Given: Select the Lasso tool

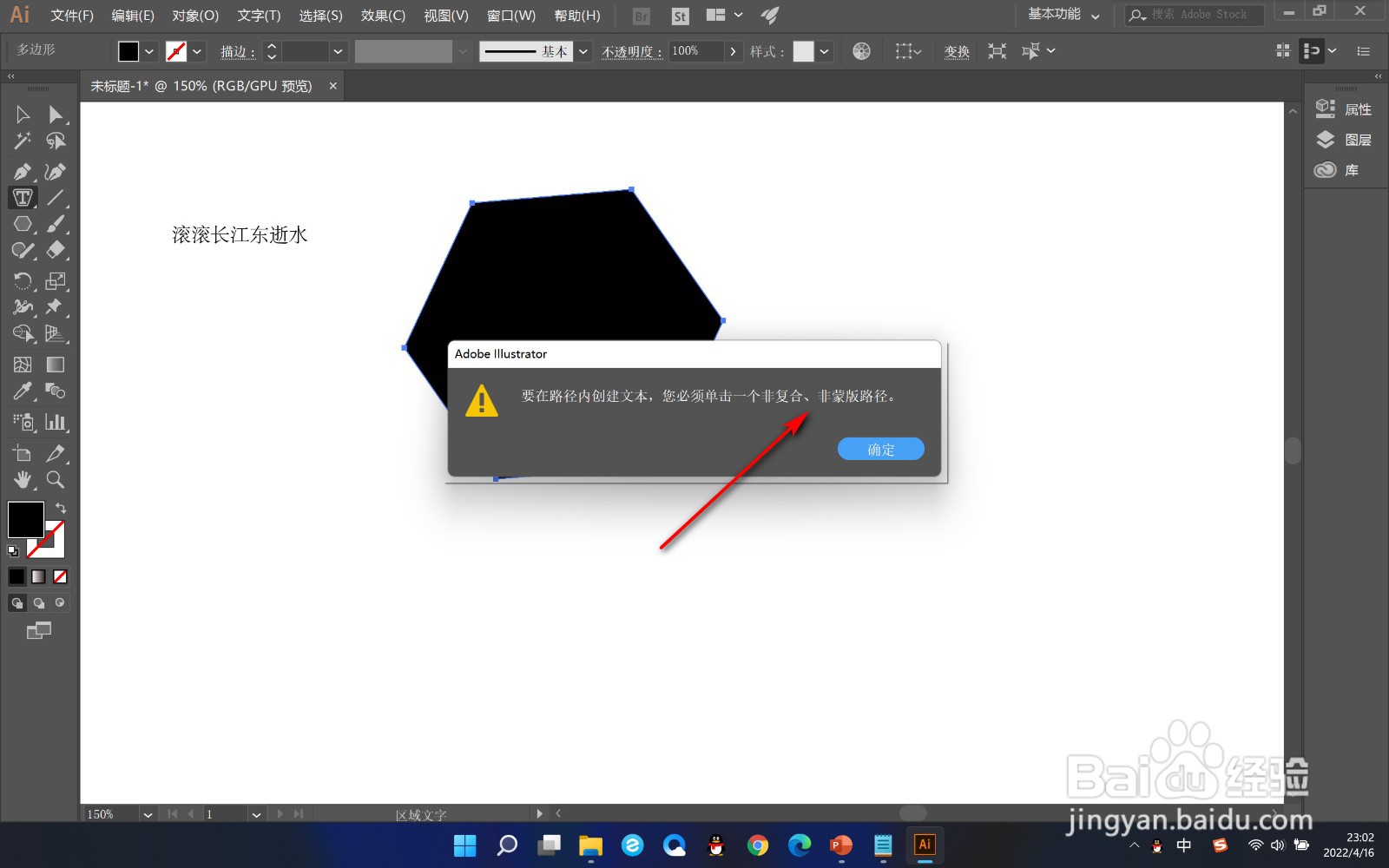Looking at the screenshot, I should pyautogui.click(x=55, y=141).
